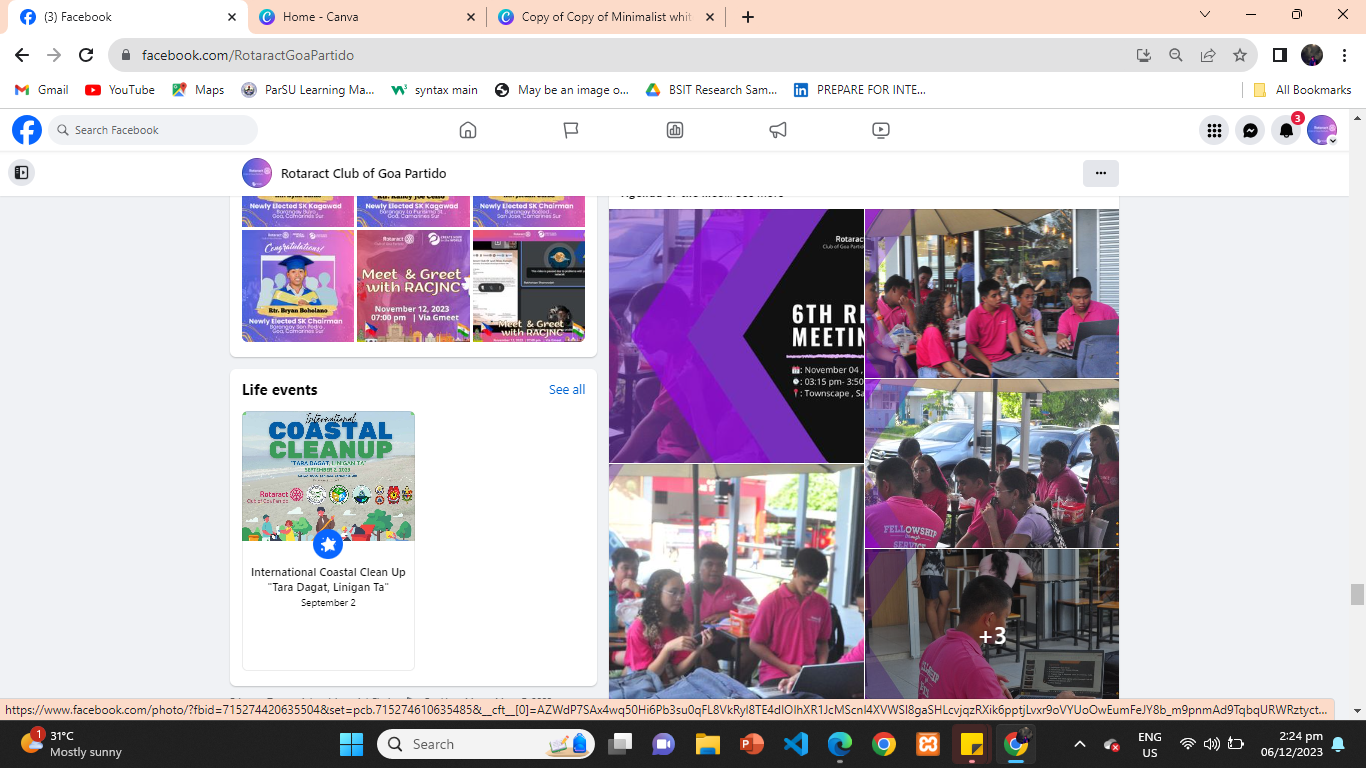
Task: Go to the Facebook Home feed icon
Action: [x=467, y=130]
